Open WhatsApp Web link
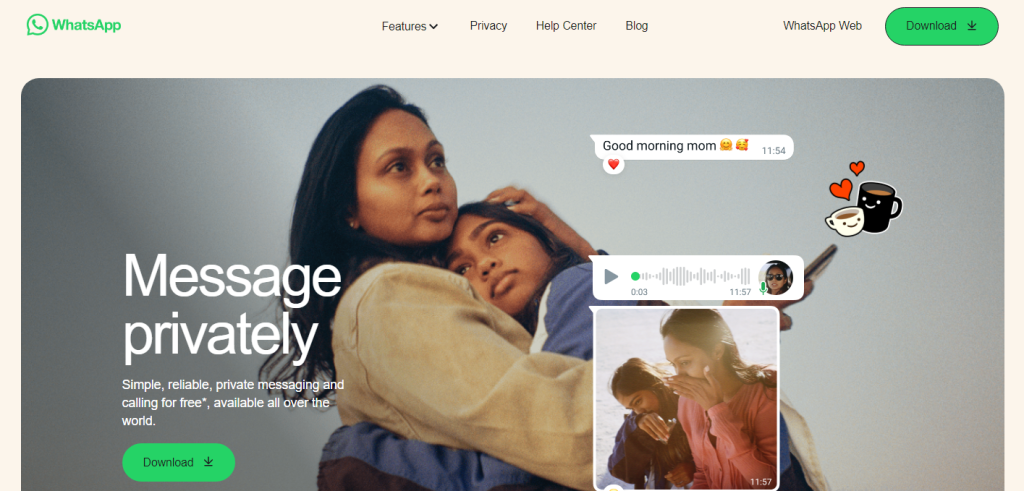1024x491 pixels. click(822, 25)
